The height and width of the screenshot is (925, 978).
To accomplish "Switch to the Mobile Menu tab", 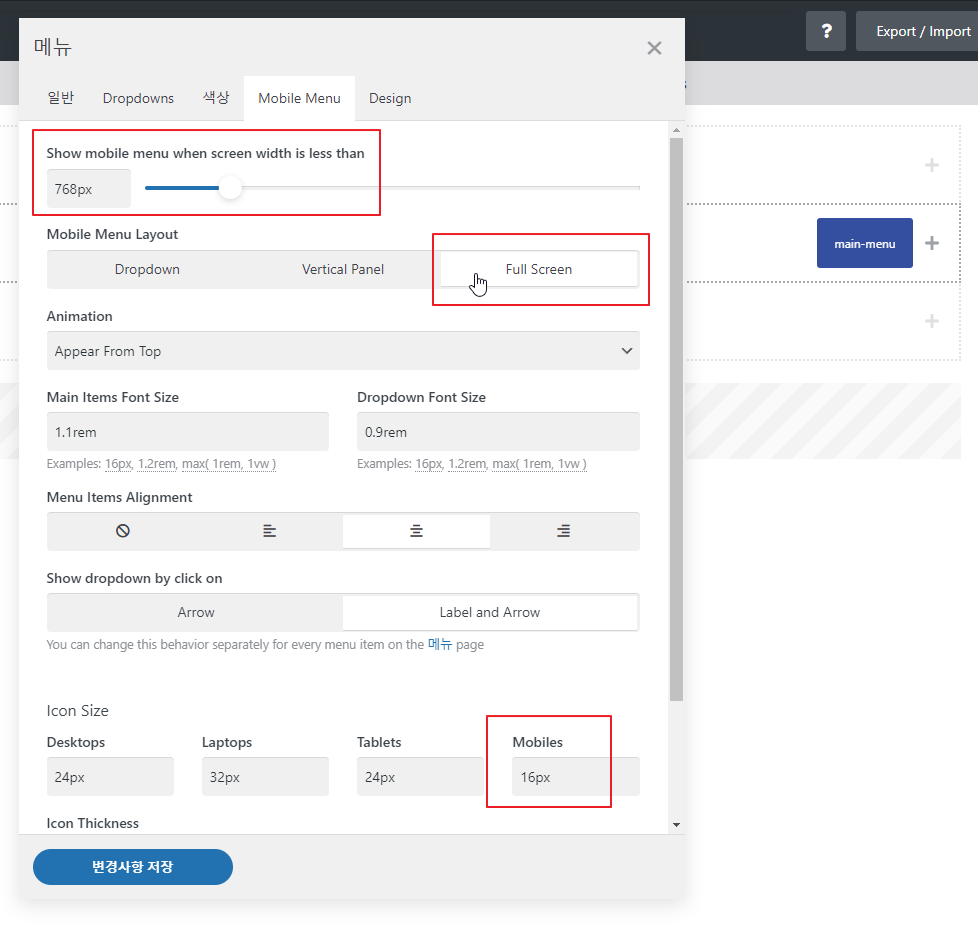I will [299, 98].
